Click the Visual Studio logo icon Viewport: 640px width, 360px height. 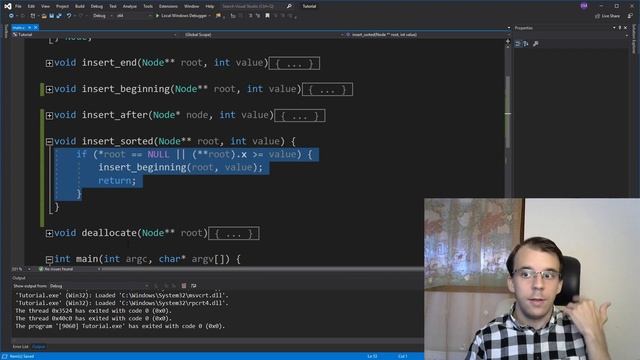pyautogui.click(x=7, y=6)
